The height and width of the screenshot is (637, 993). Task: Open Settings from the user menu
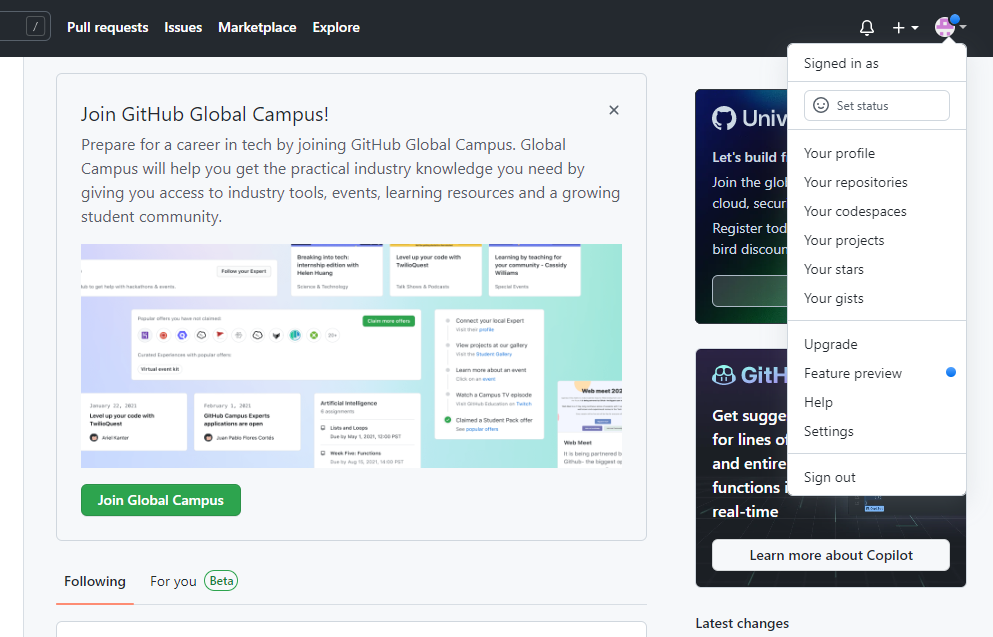click(876, 431)
